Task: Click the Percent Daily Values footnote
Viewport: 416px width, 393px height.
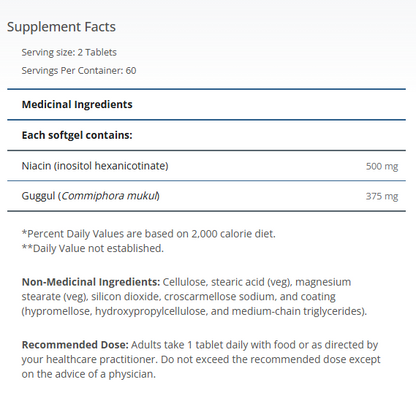Action: tap(149, 234)
